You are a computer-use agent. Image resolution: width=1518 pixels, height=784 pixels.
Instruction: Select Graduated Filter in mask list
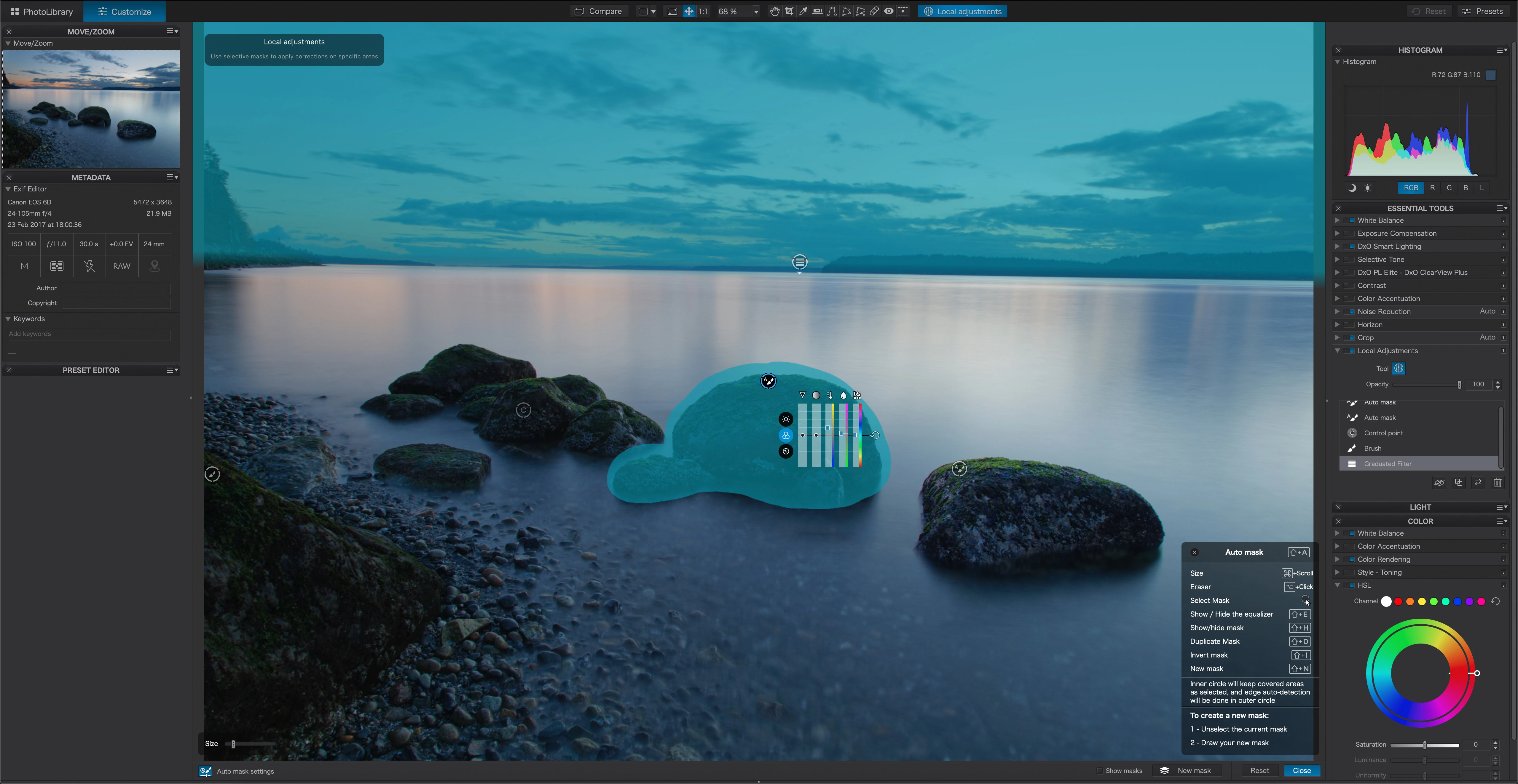pos(1387,464)
